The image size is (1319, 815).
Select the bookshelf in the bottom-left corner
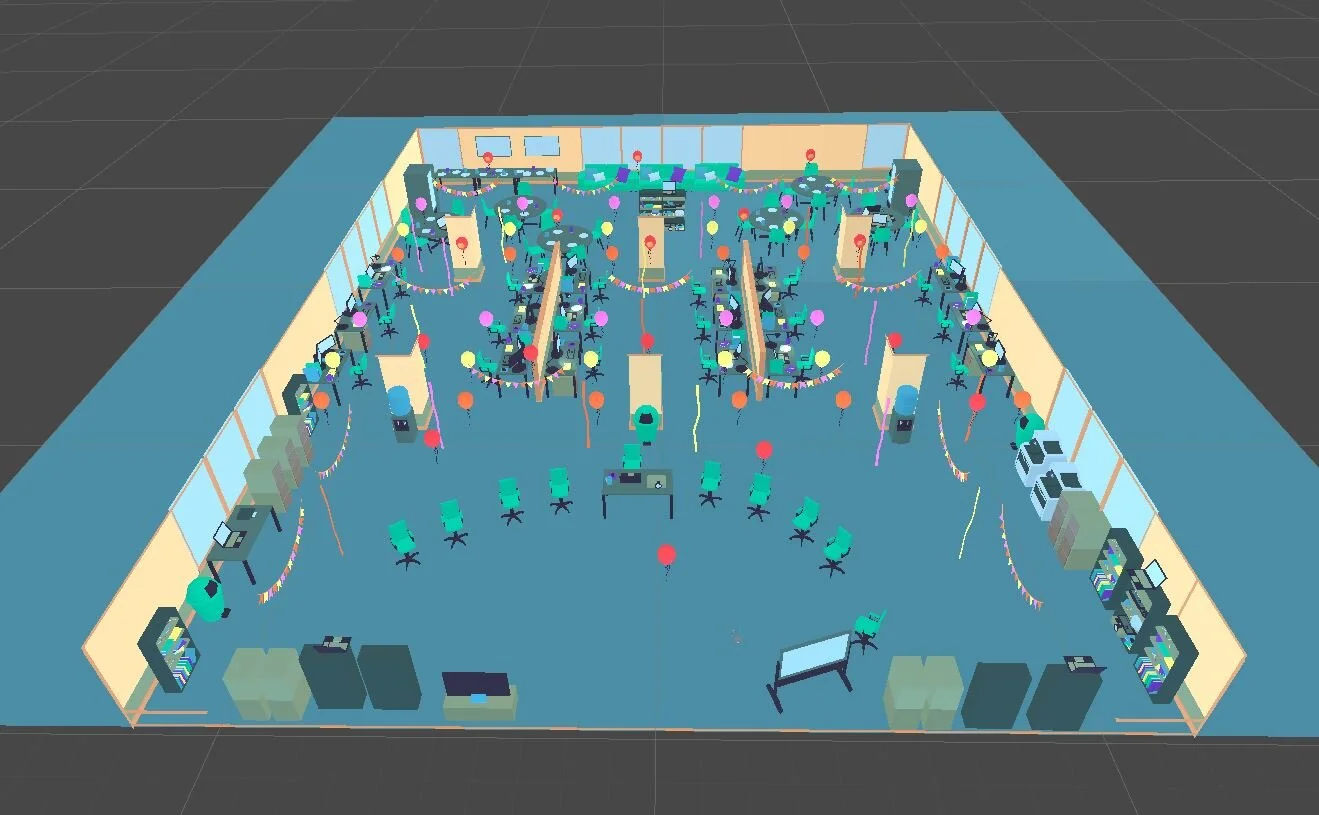[170, 650]
